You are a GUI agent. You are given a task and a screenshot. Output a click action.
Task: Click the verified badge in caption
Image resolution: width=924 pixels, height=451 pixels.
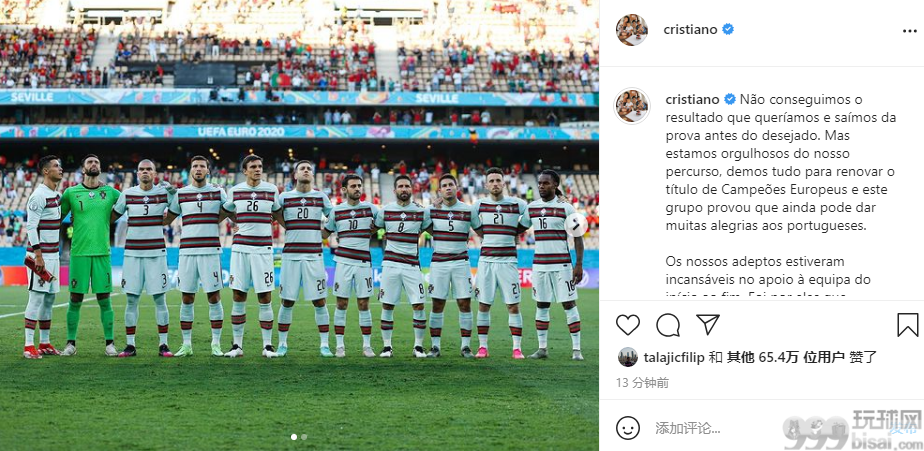click(x=730, y=99)
